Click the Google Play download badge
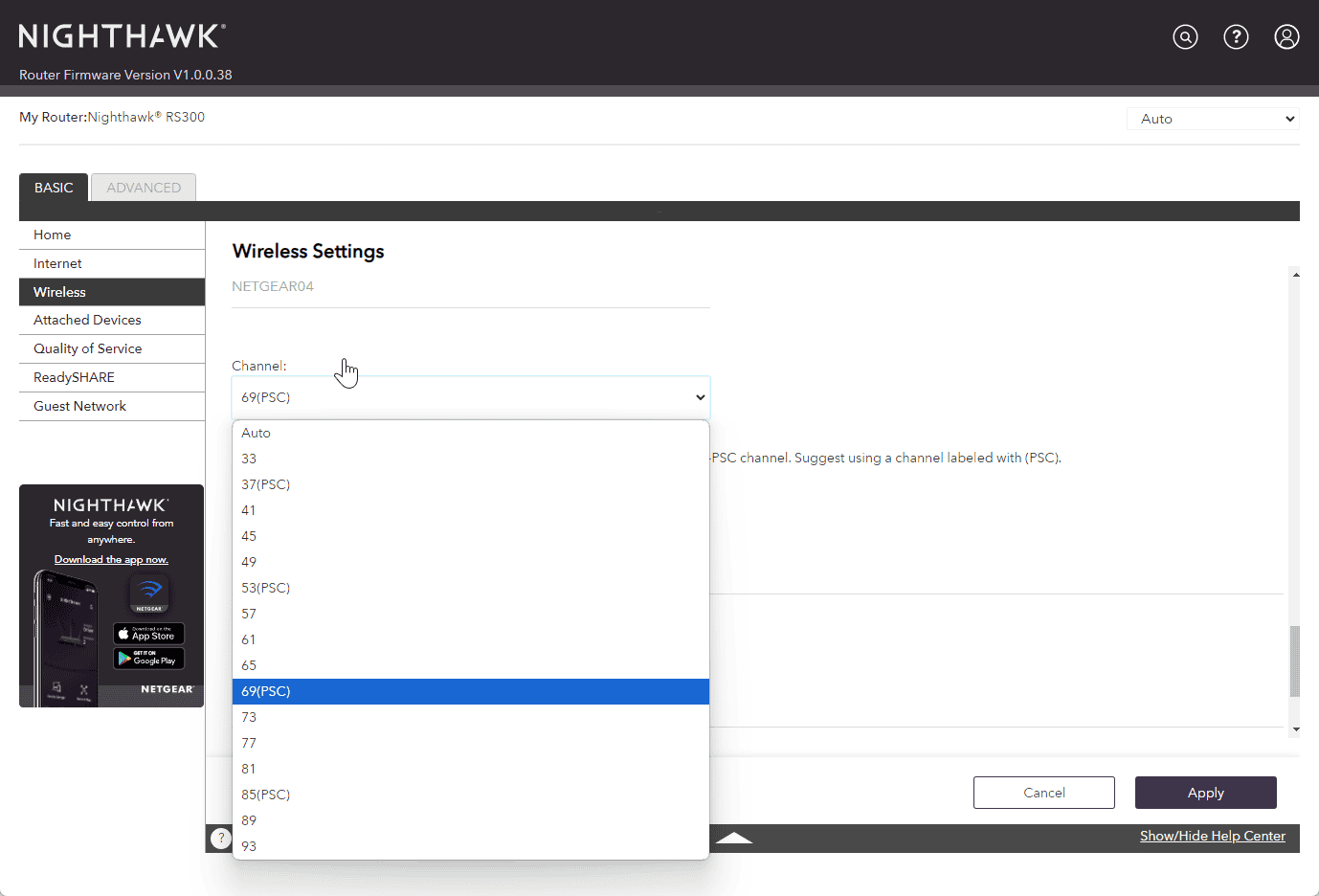Image resolution: width=1319 pixels, height=896 pixels. tap(148, 659)
